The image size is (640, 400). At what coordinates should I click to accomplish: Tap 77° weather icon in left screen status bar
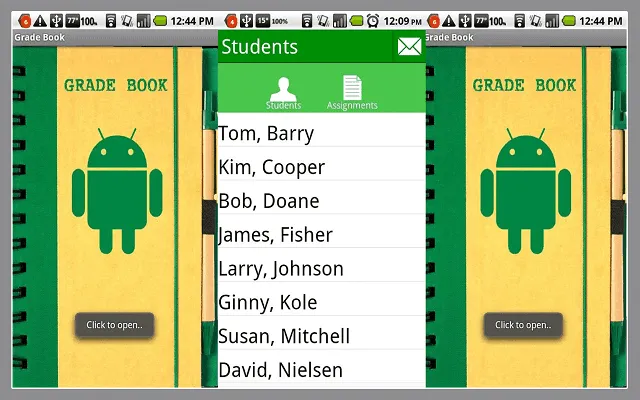click(x=73, y=21)
